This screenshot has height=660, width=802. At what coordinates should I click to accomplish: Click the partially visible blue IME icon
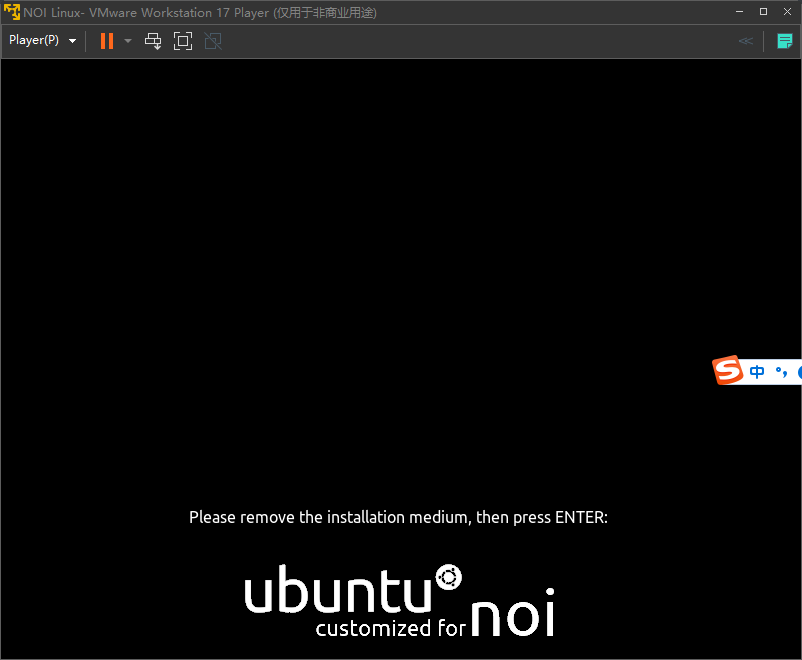(798, 371)
